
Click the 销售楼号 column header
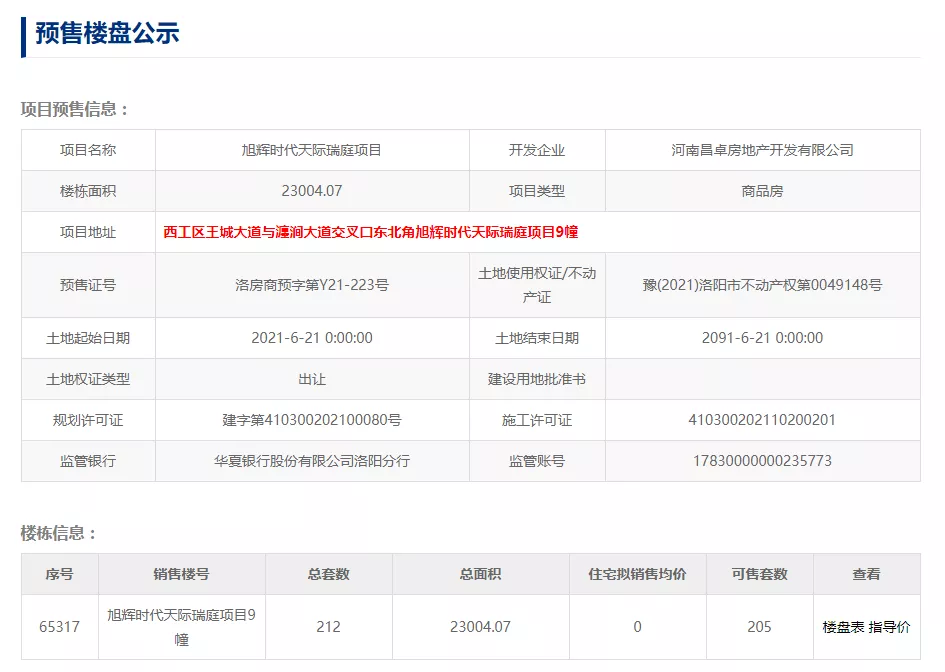click(x=181, y=574)
